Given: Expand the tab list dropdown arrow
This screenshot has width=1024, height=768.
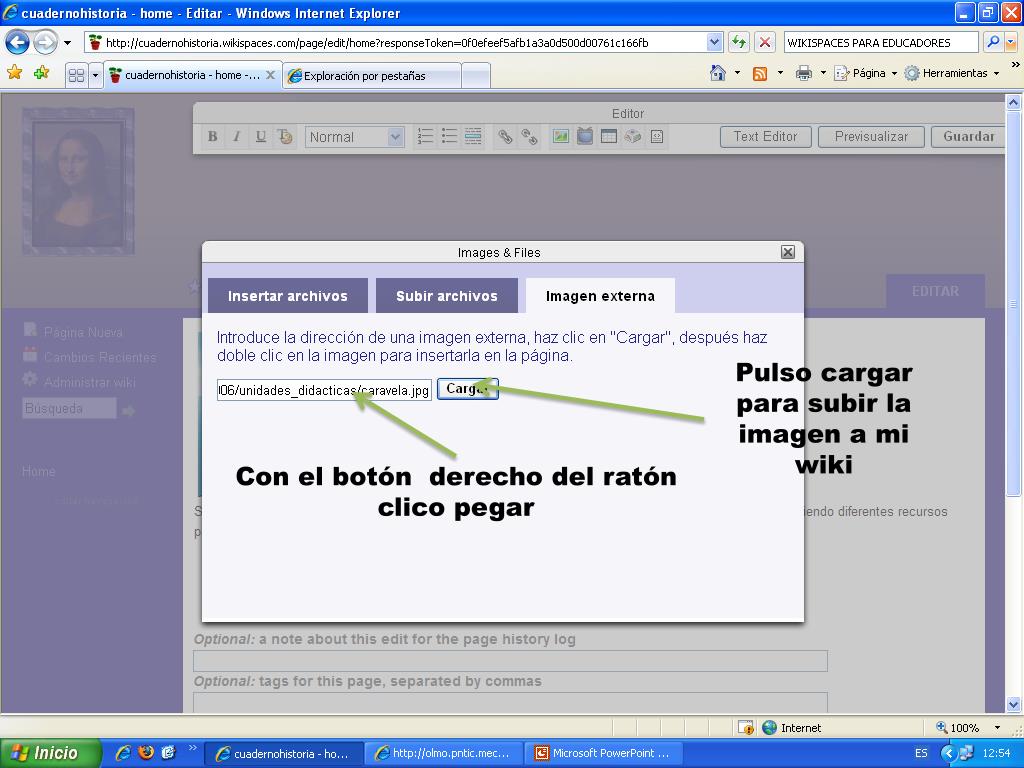Looking at the screenshot, I should [95, 76].
